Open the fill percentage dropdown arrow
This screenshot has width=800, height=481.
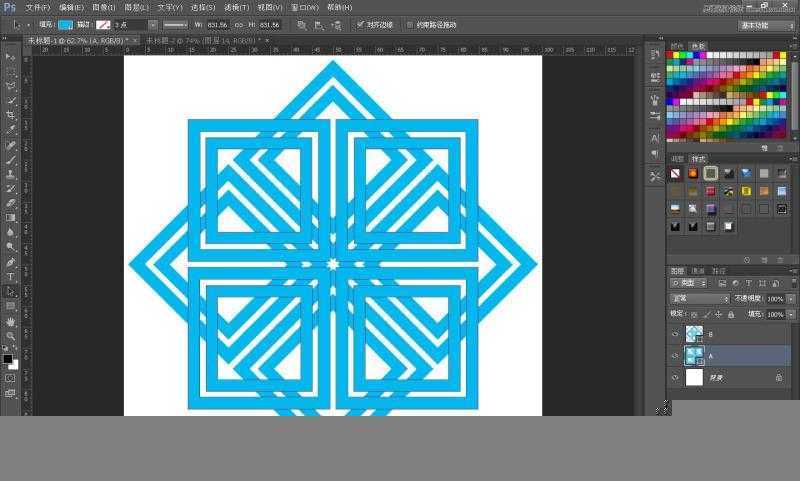point(791,315)
